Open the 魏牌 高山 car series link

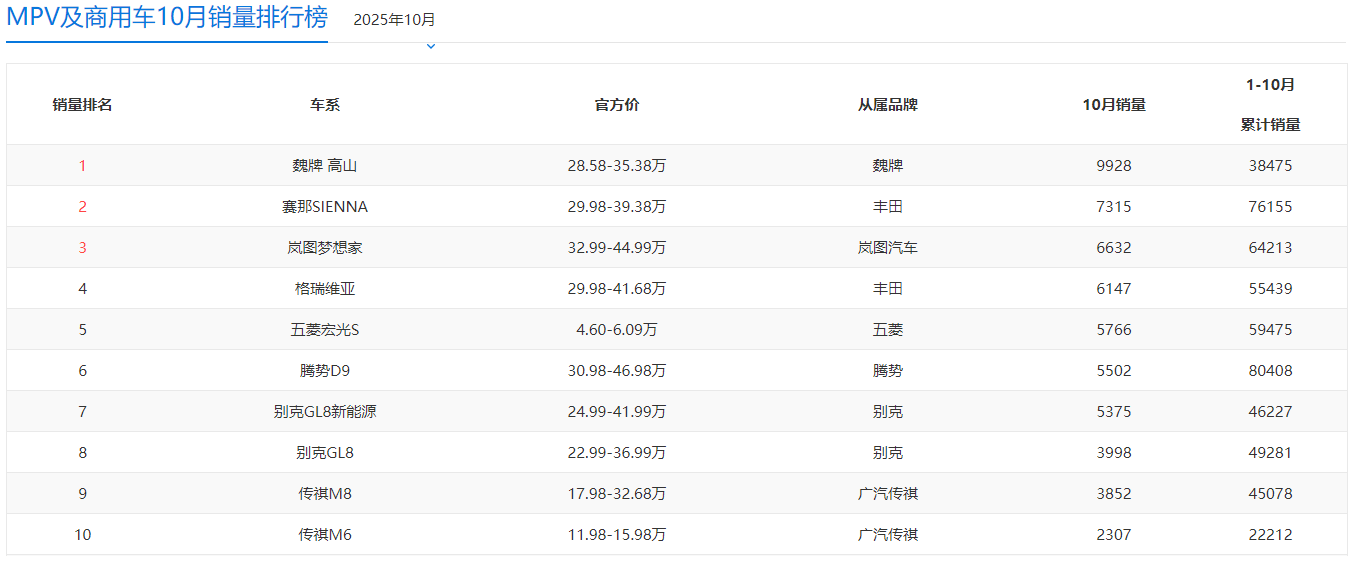[x=325, y=166]
